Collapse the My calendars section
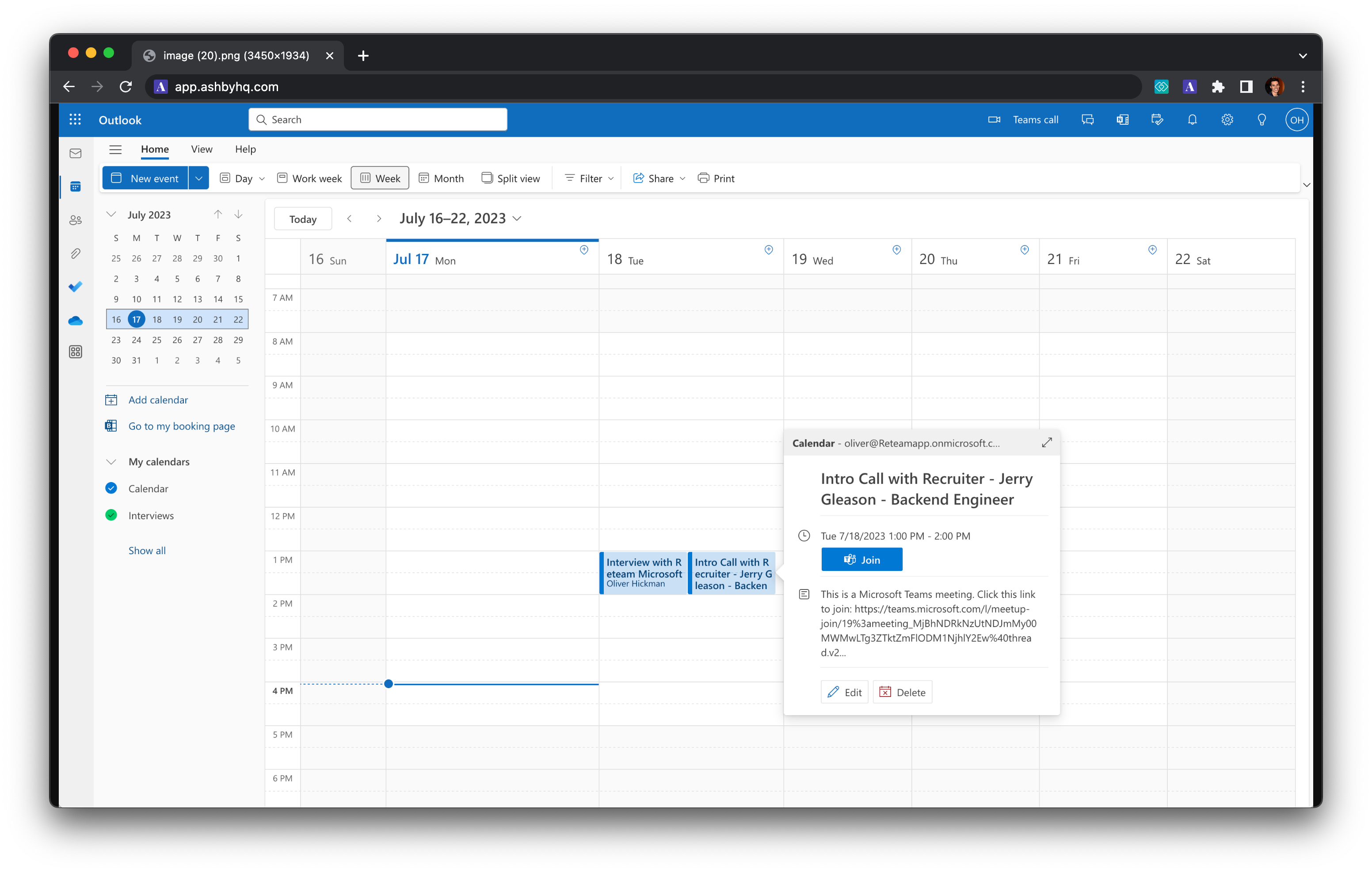Screen dimensions: 1372x873 (x=112, y=461)
